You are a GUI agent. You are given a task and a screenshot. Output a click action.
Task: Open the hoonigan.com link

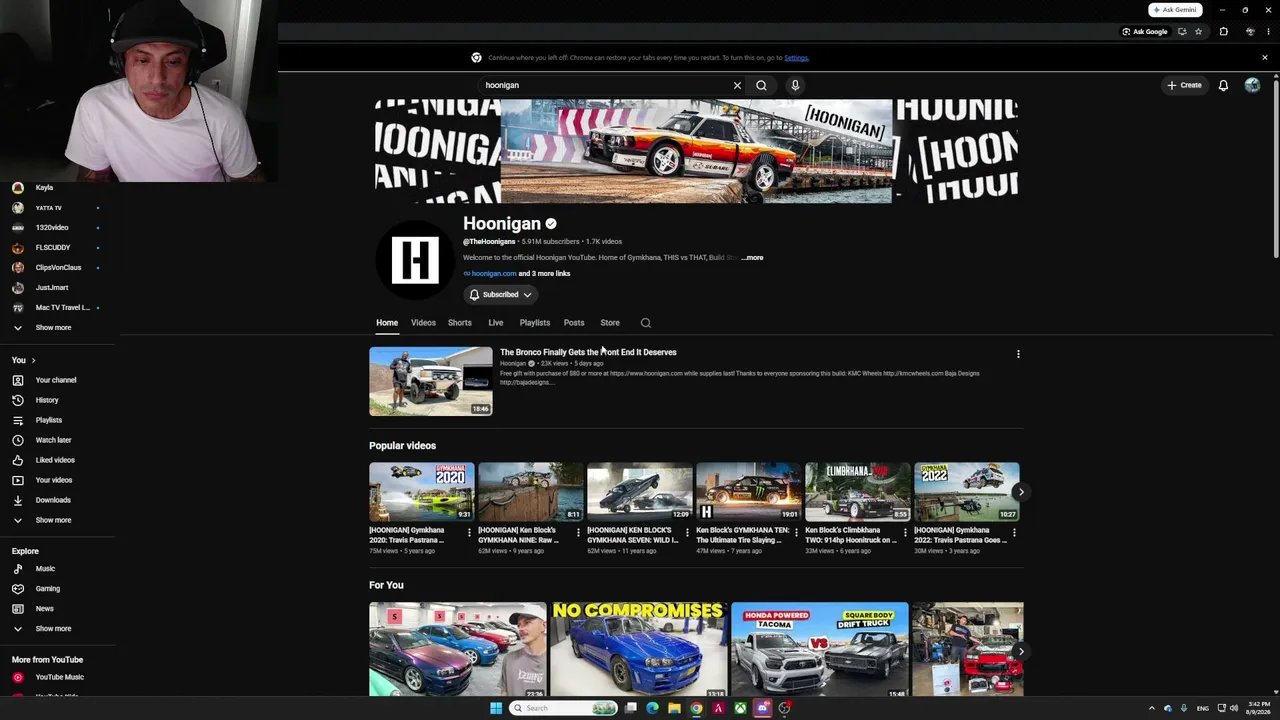coord(494,274)
